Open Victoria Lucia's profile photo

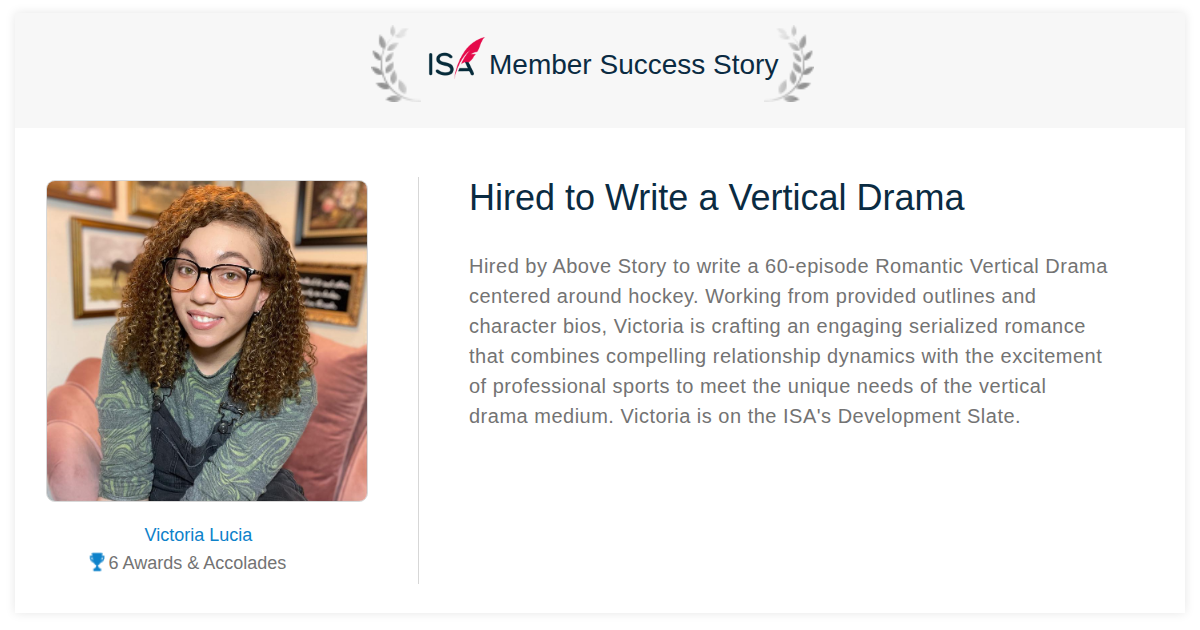(207, 341)
